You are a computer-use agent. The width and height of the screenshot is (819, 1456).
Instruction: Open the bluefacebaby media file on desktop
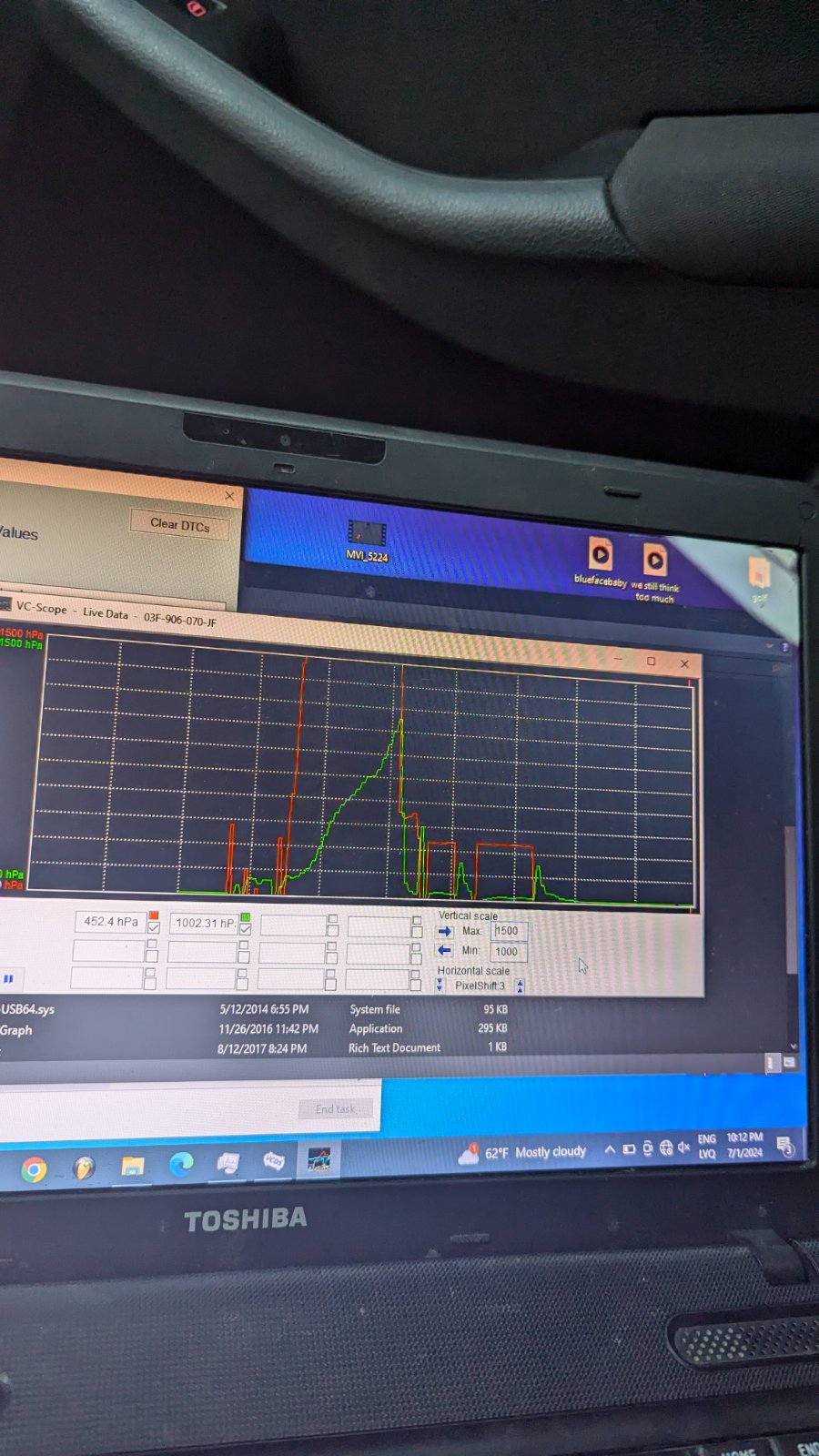coord(600,561)
